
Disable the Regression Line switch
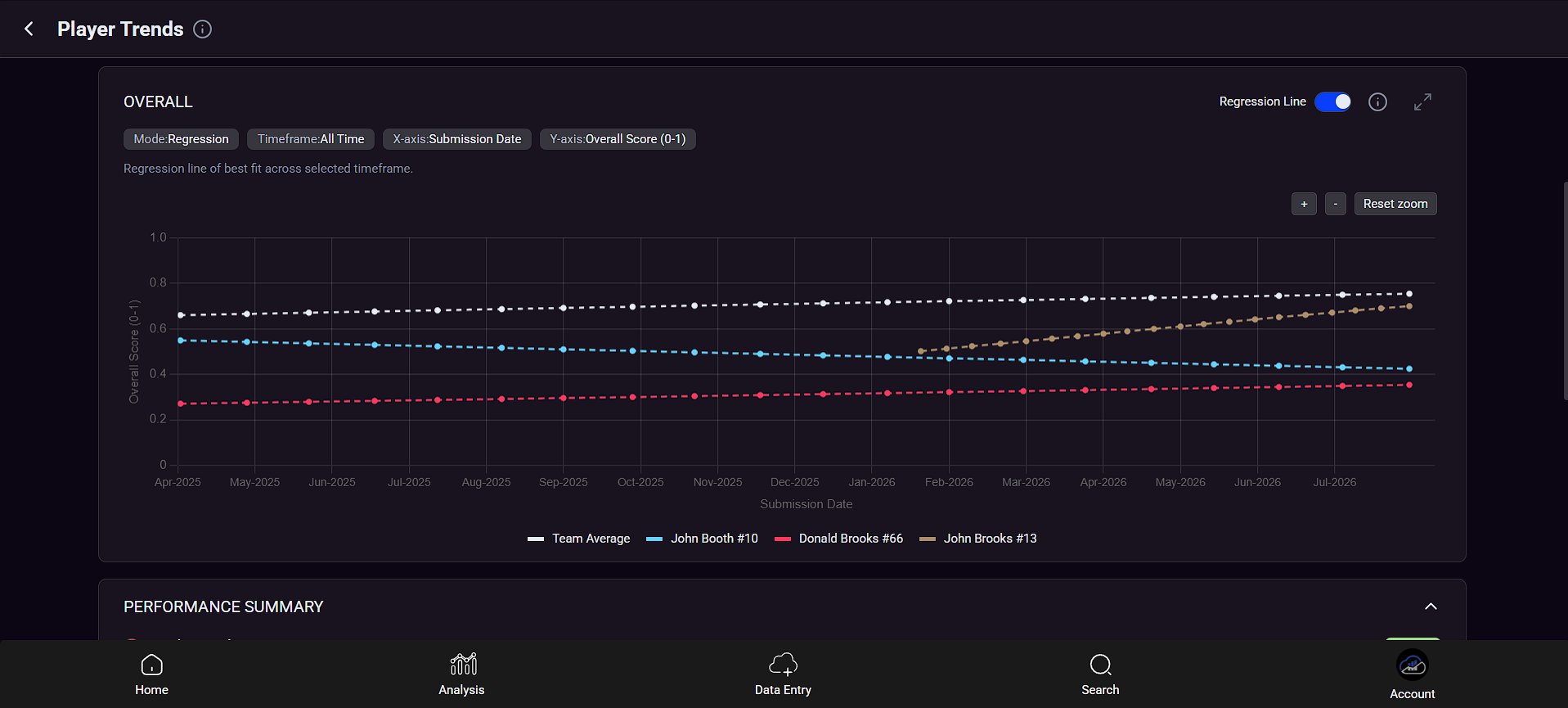(1332, 101)
